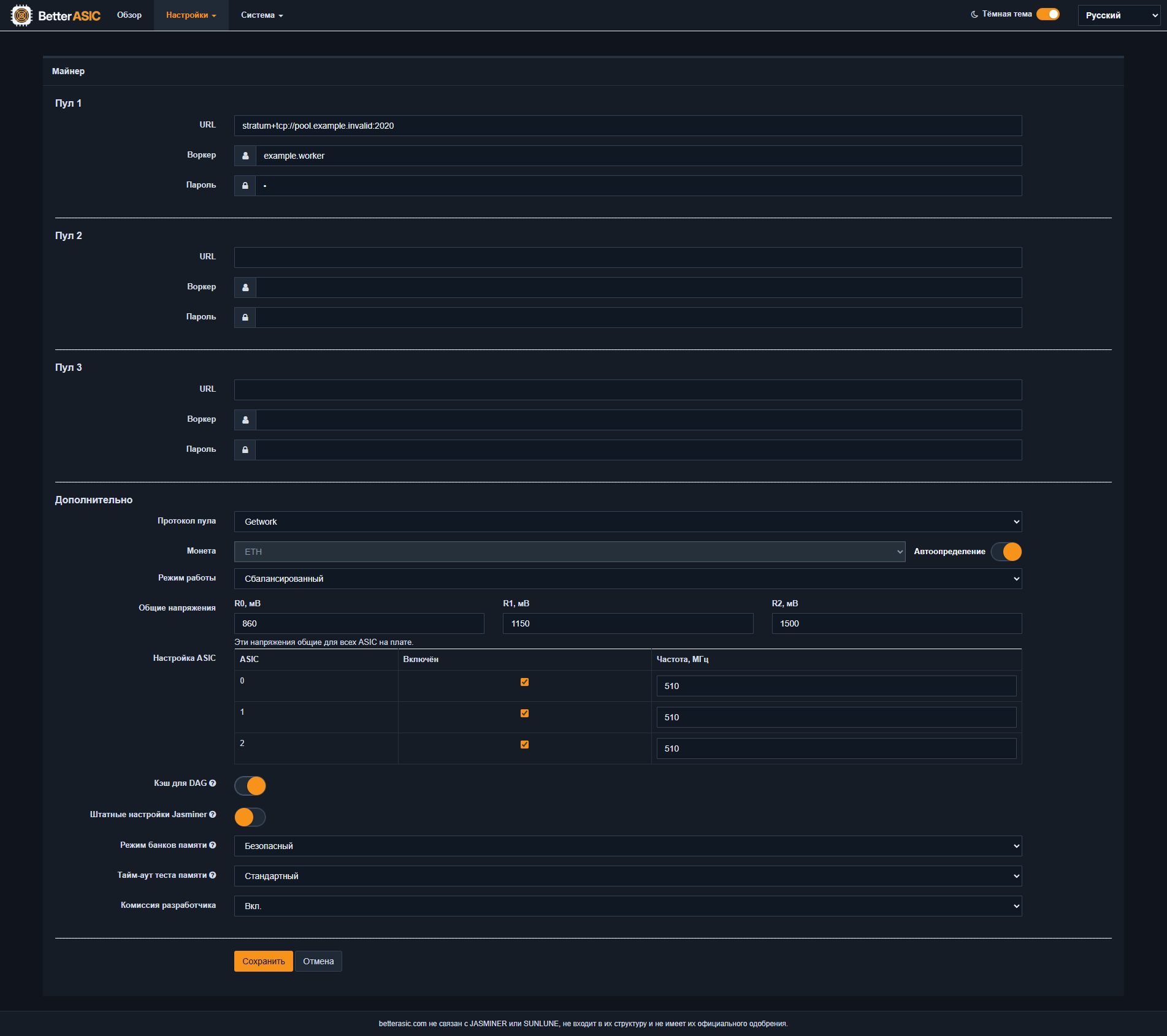The height and width of the screenshot is (1036, 1167).
Task: Click the lock icon for Pool 2 password
Action: pyautogui.click(x=245, y=318)
